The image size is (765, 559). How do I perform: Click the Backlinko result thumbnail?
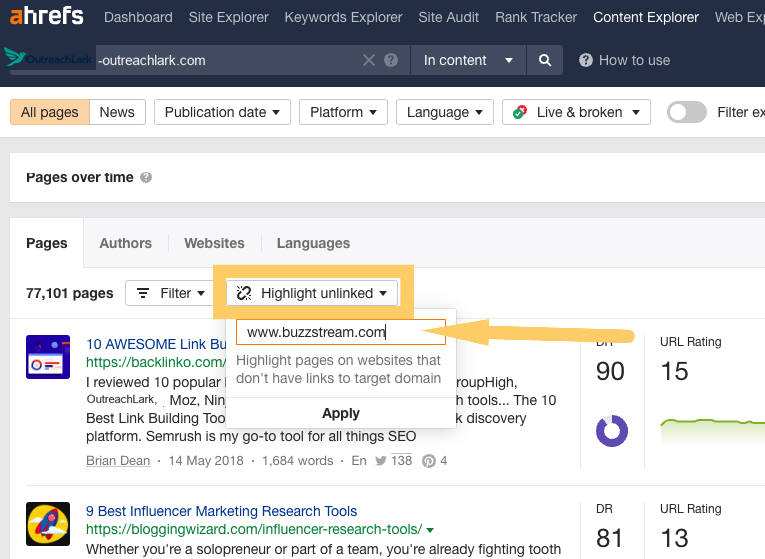tap(48, 357)
